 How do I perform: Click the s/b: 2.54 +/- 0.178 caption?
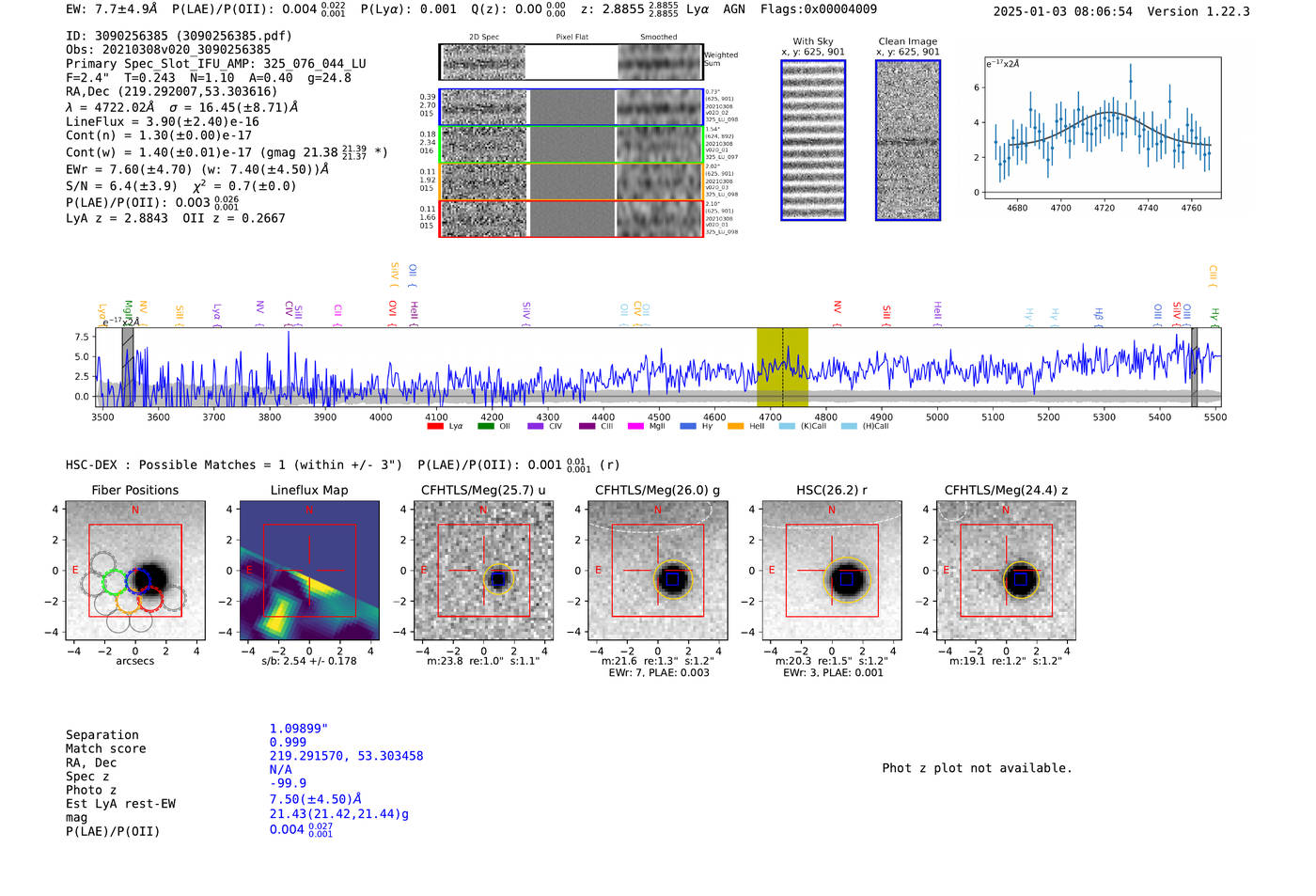309,661
